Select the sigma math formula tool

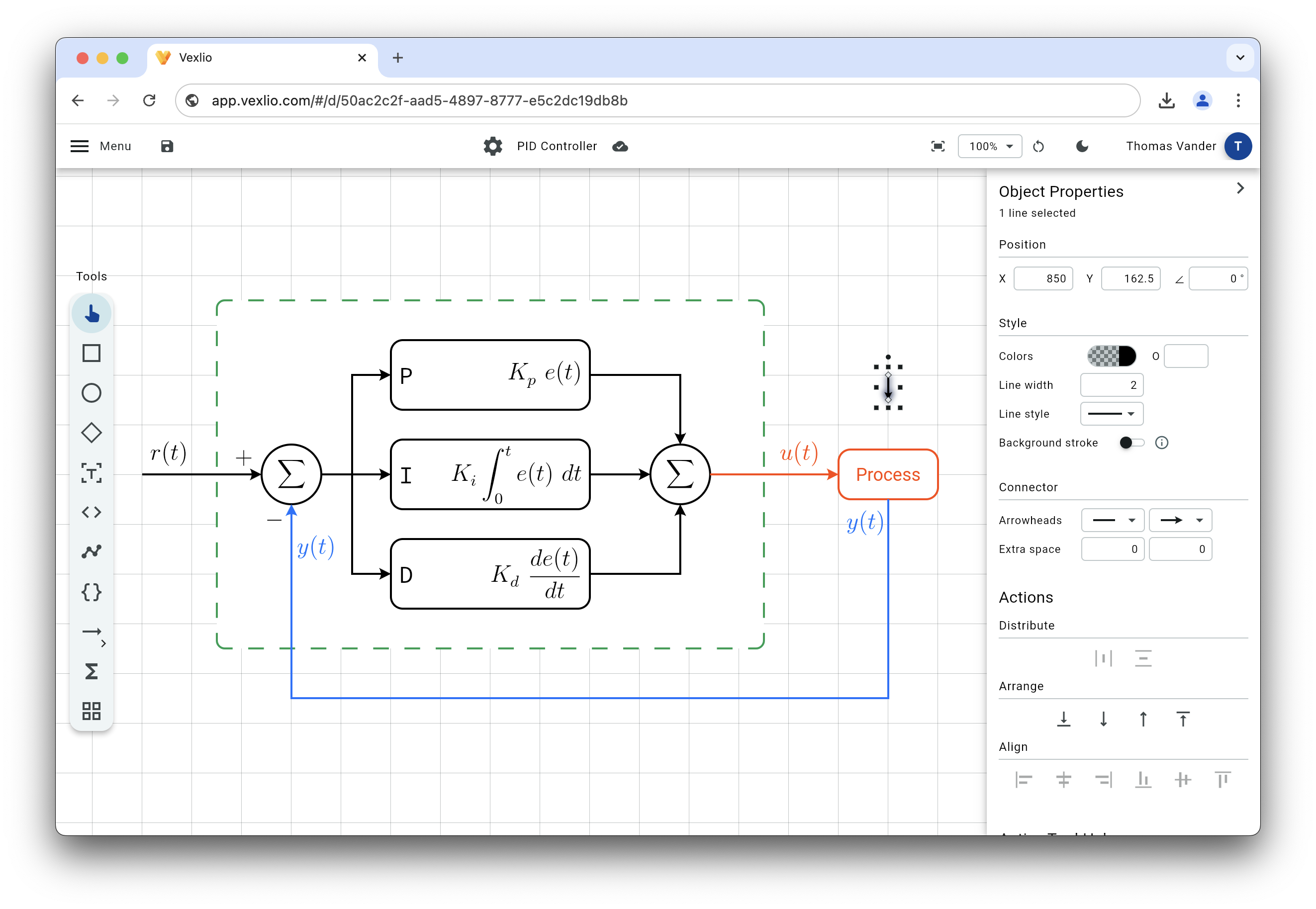(x=91, y=672)
